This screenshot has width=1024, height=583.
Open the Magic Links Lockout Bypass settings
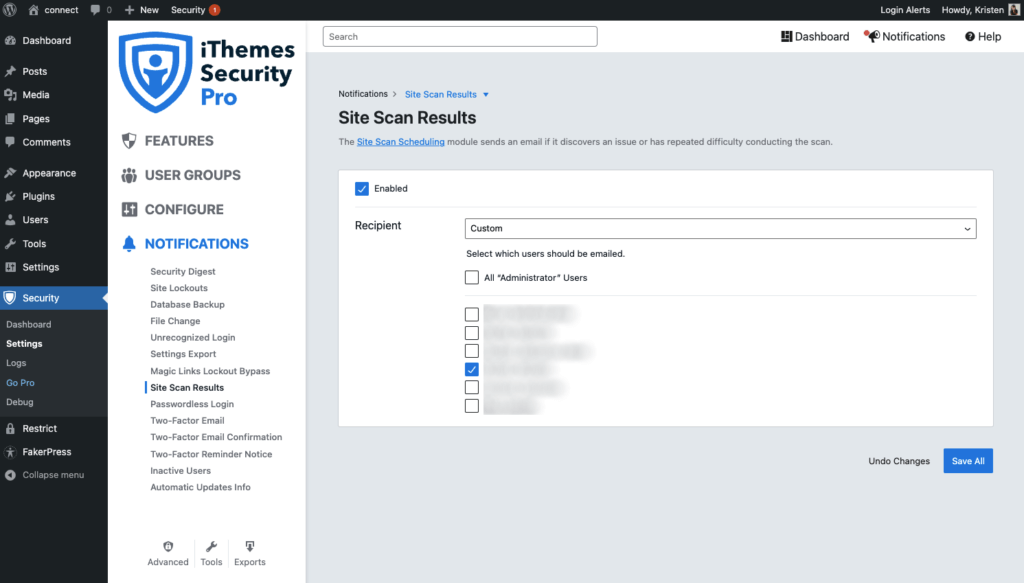point(210,371)
